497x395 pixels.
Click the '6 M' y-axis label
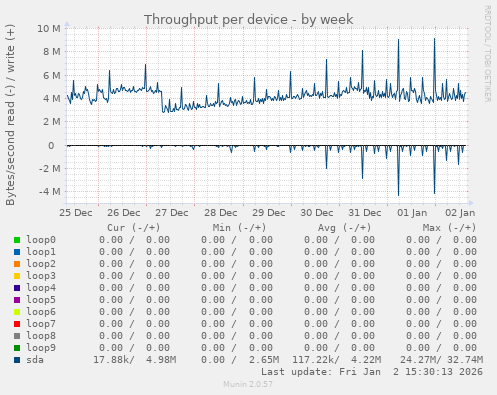coord(52,76)
